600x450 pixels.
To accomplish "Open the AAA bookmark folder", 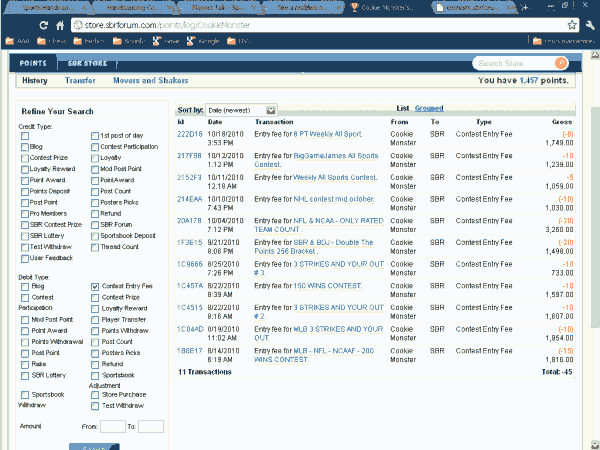I will (19, 41).
